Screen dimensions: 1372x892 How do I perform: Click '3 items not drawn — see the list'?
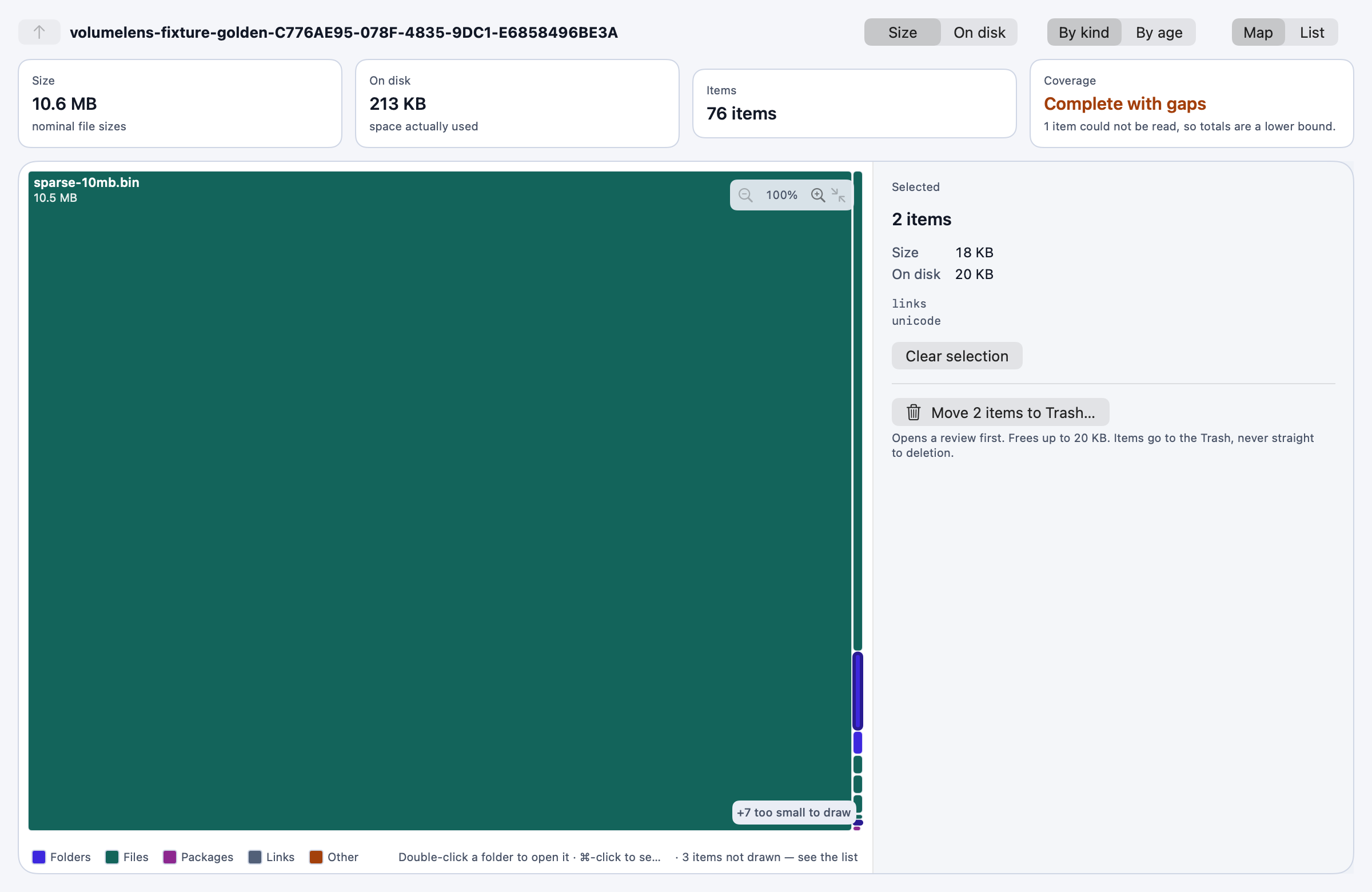(769, 857)
